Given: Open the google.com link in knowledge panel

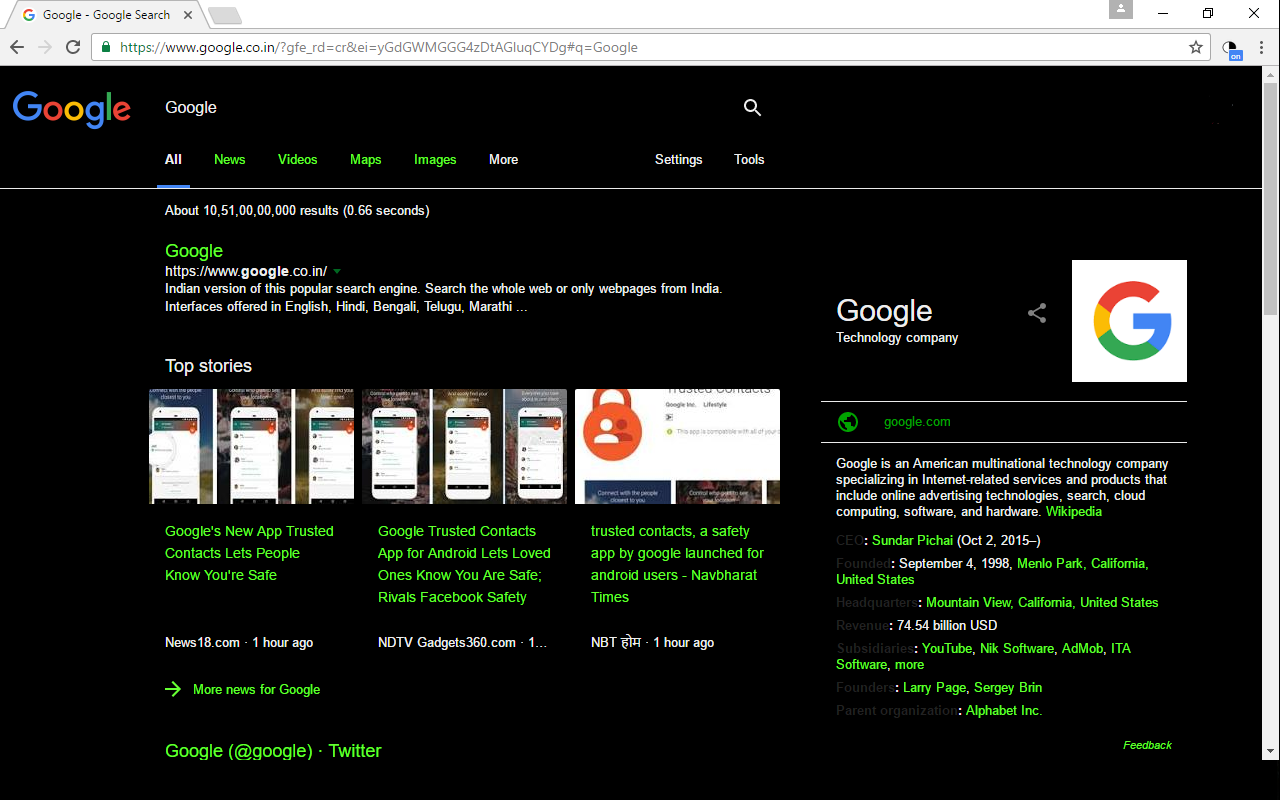Looking at the screenshot, I should point(917,422).
